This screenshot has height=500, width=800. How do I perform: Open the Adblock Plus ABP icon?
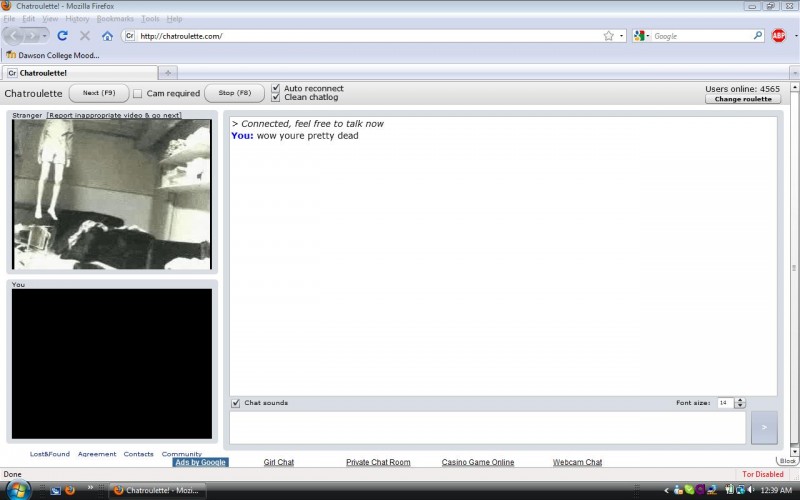(778, 36)
